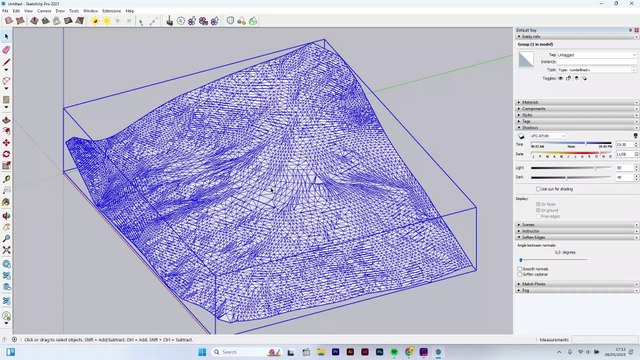Image resolution: width=640 pixels, height=360 pixels.
Task: Click Sandbox From Contours icon
Action: 9,20
